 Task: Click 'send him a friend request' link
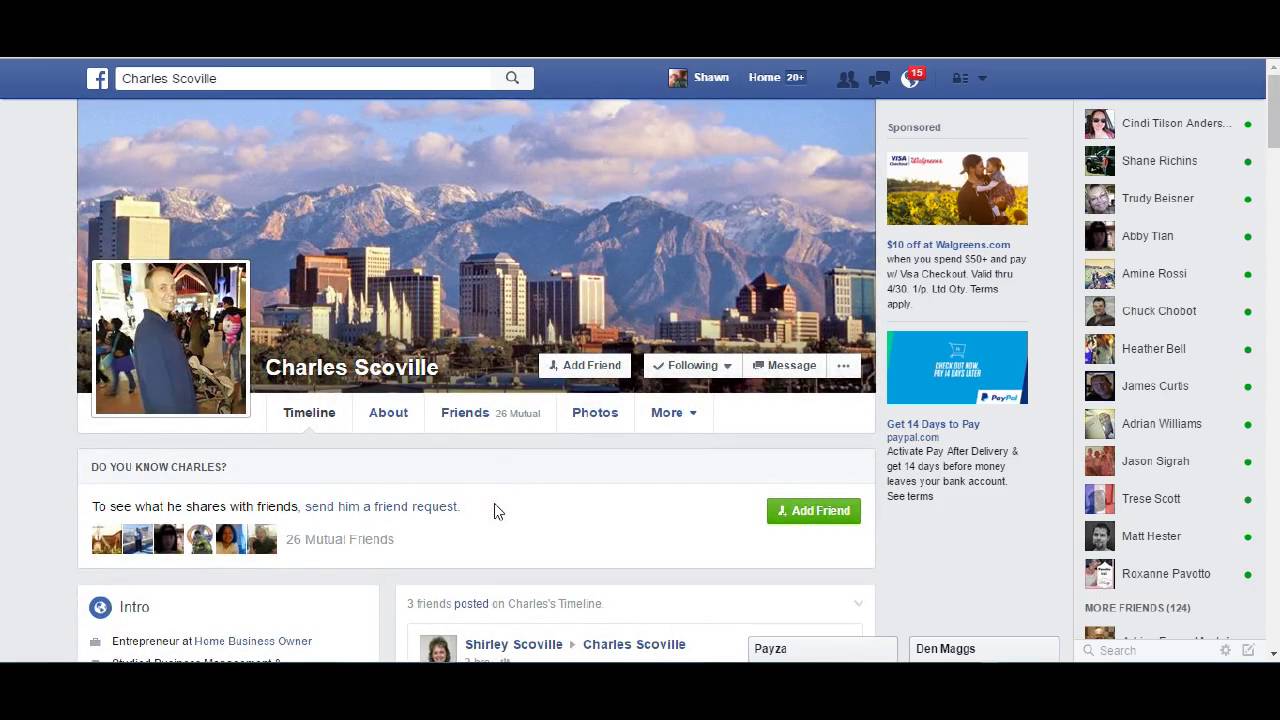pos(382,507)
